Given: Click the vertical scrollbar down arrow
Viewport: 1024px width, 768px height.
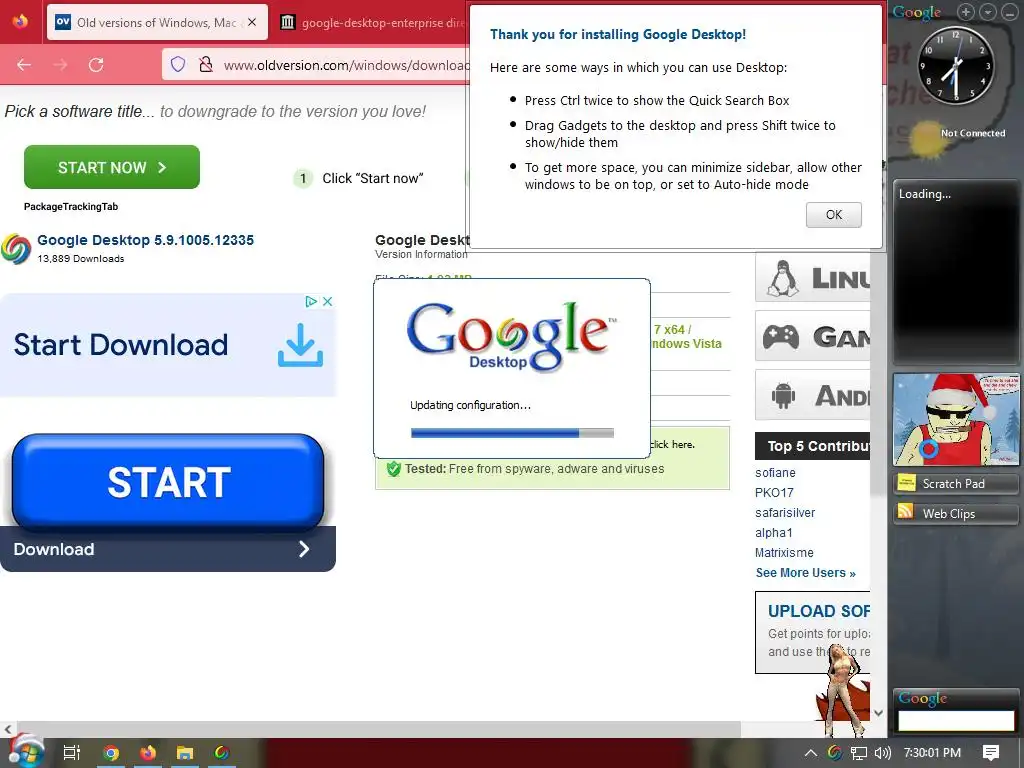Looking at the screenshot, I should 878,712.
